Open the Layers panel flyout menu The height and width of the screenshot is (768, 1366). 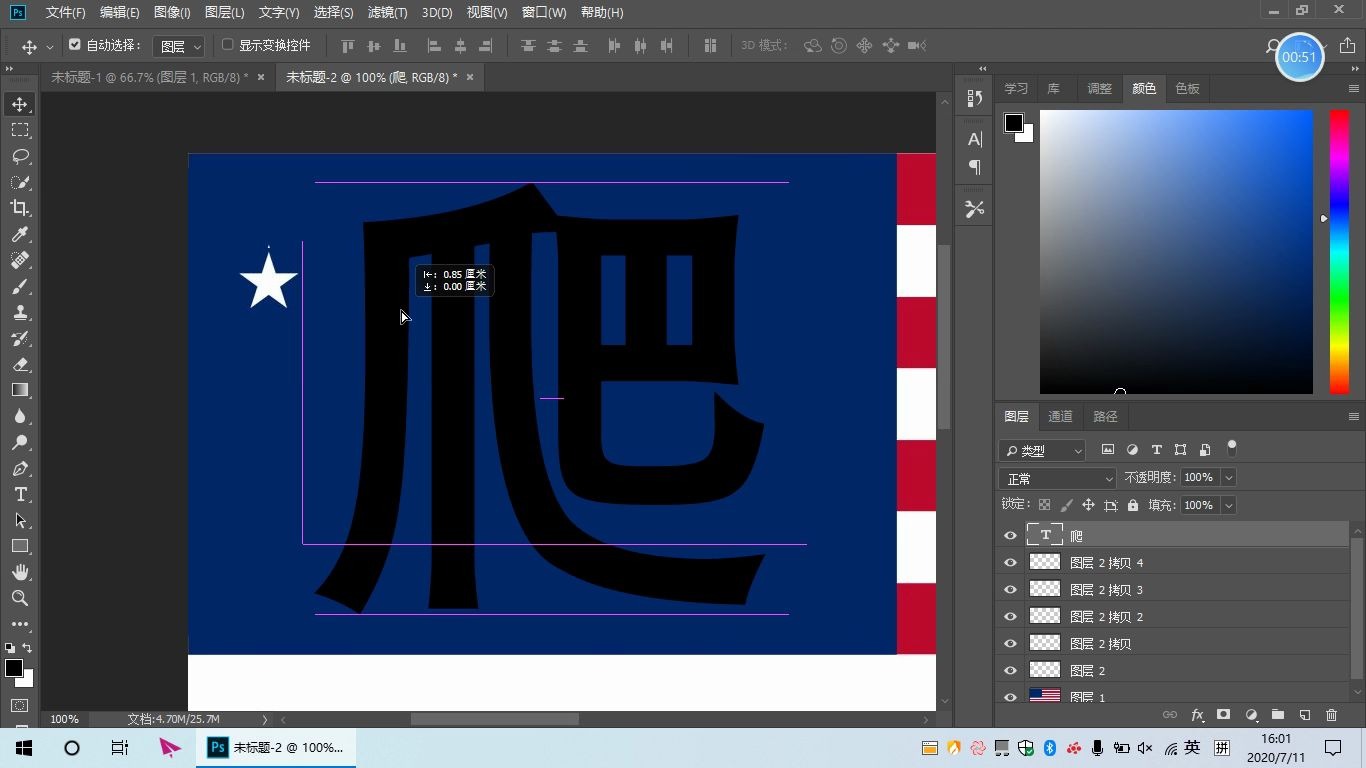[1353, 417]
